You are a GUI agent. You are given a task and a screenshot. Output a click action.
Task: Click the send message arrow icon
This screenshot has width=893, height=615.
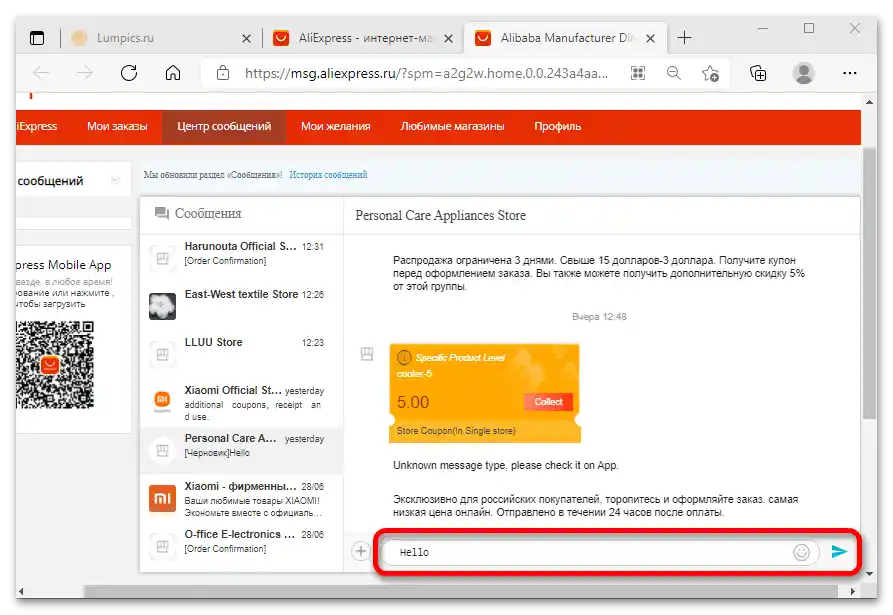pyautogui.click(x=839, y=551)
